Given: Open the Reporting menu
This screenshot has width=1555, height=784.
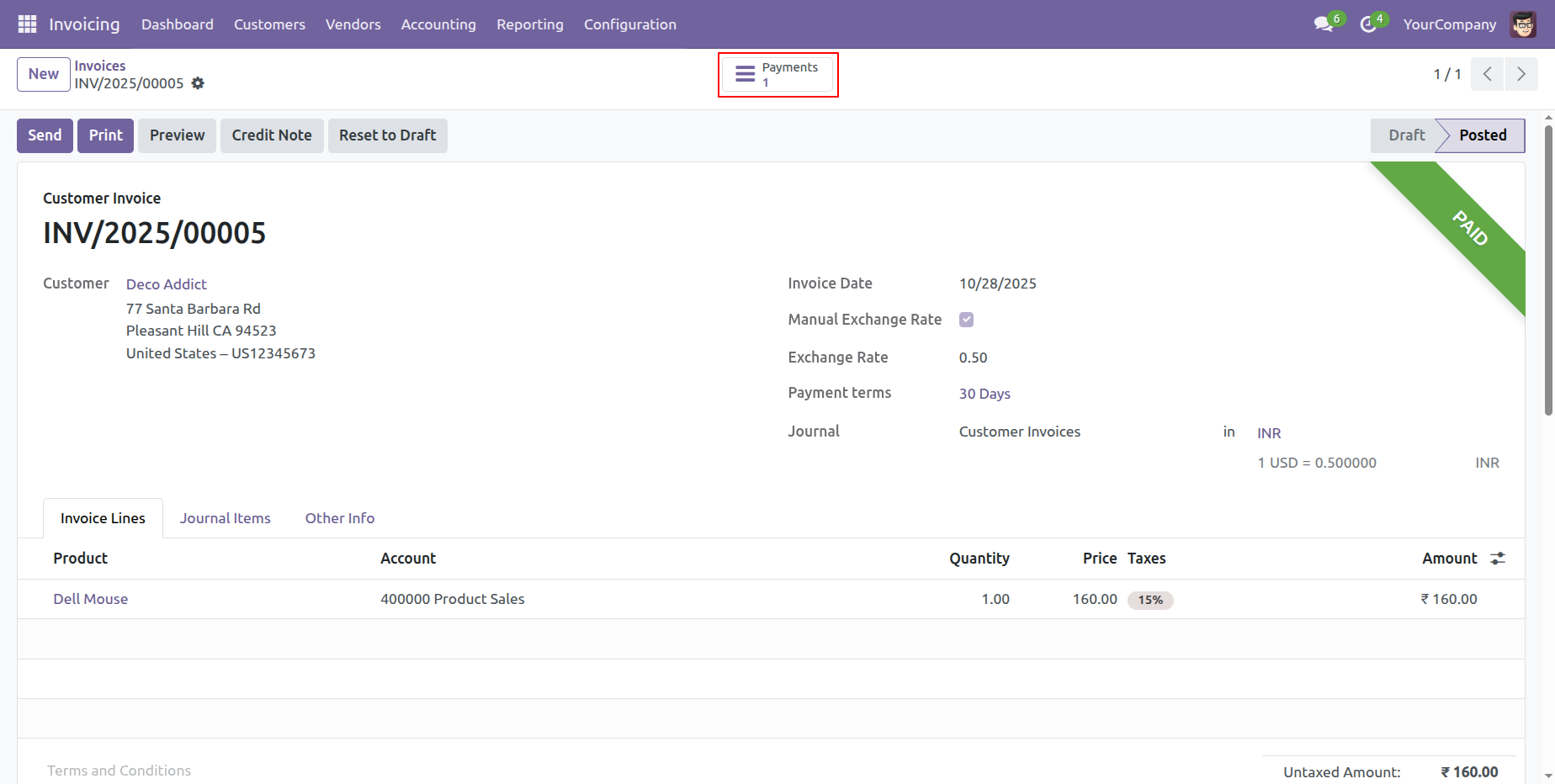Looking at the screenshot, I should pos(530,24).
